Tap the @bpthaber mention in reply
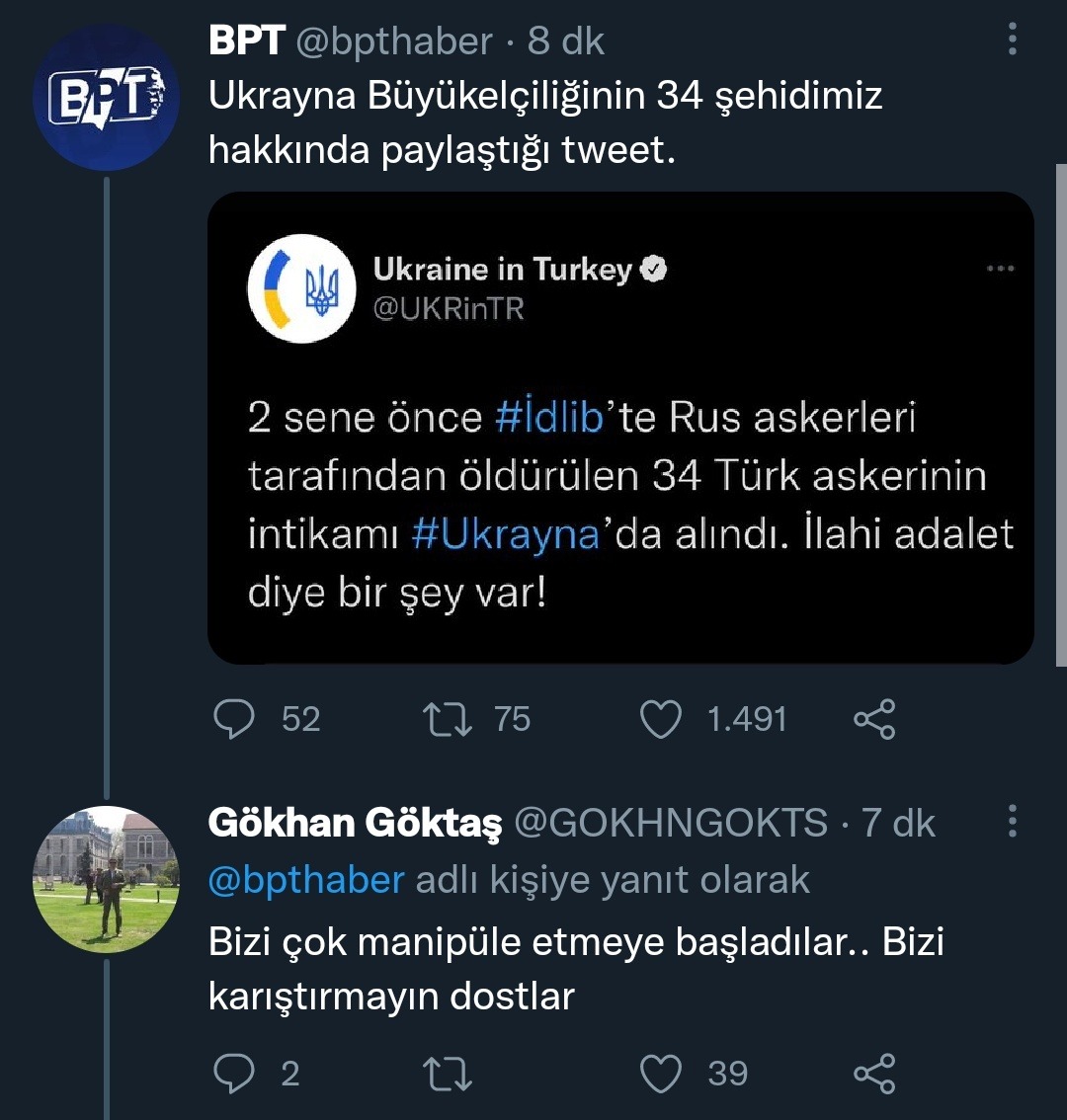This screenshot has width=1067, height=1120. [306, 879]
